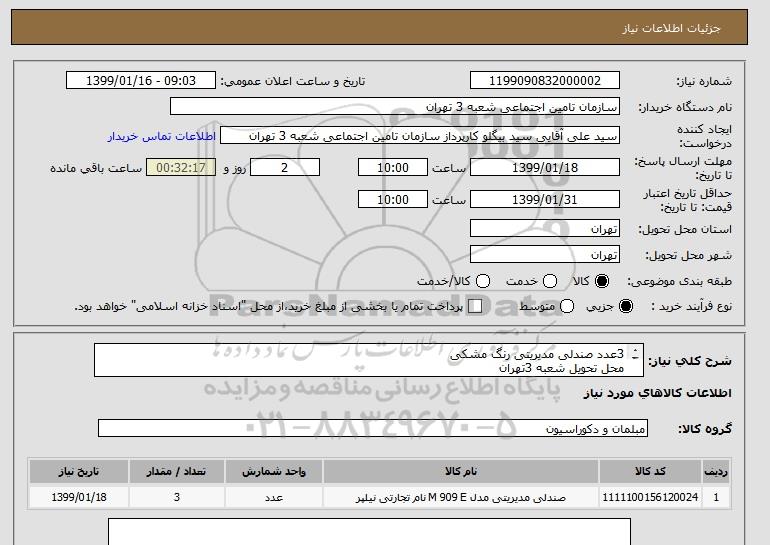Select the کالا/خدمت radio button
The height and width of the screenshot is (545, 770).
click(x=483, y=281)
